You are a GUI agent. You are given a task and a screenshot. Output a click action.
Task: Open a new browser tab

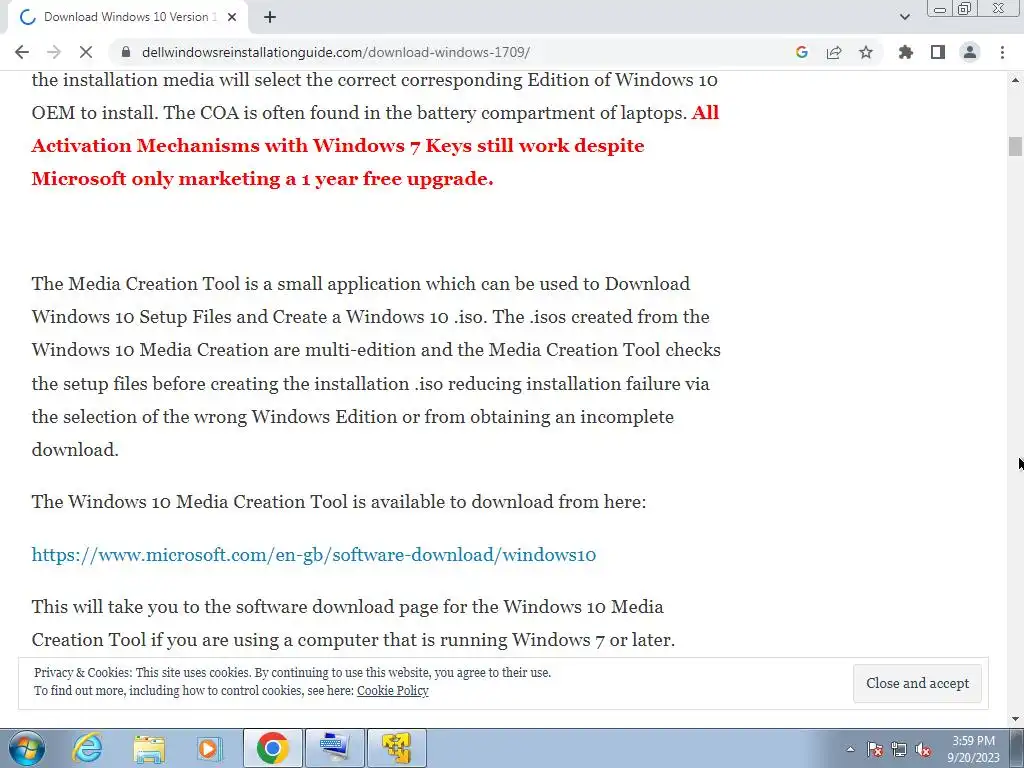(270, 17)
